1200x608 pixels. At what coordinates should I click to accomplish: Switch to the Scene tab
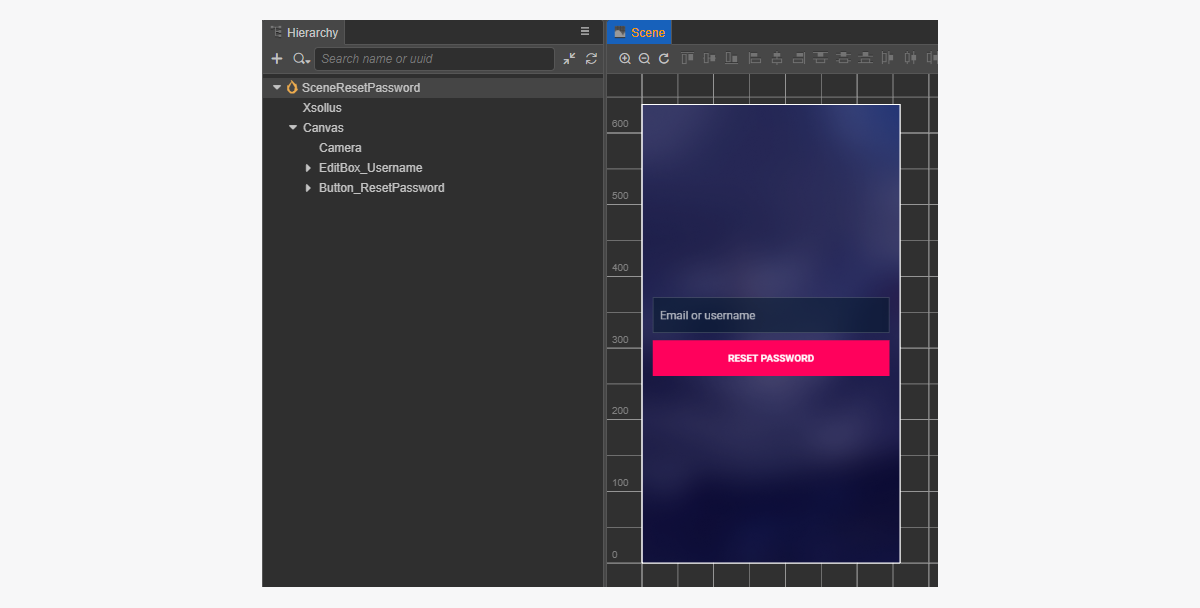point(640,33)
